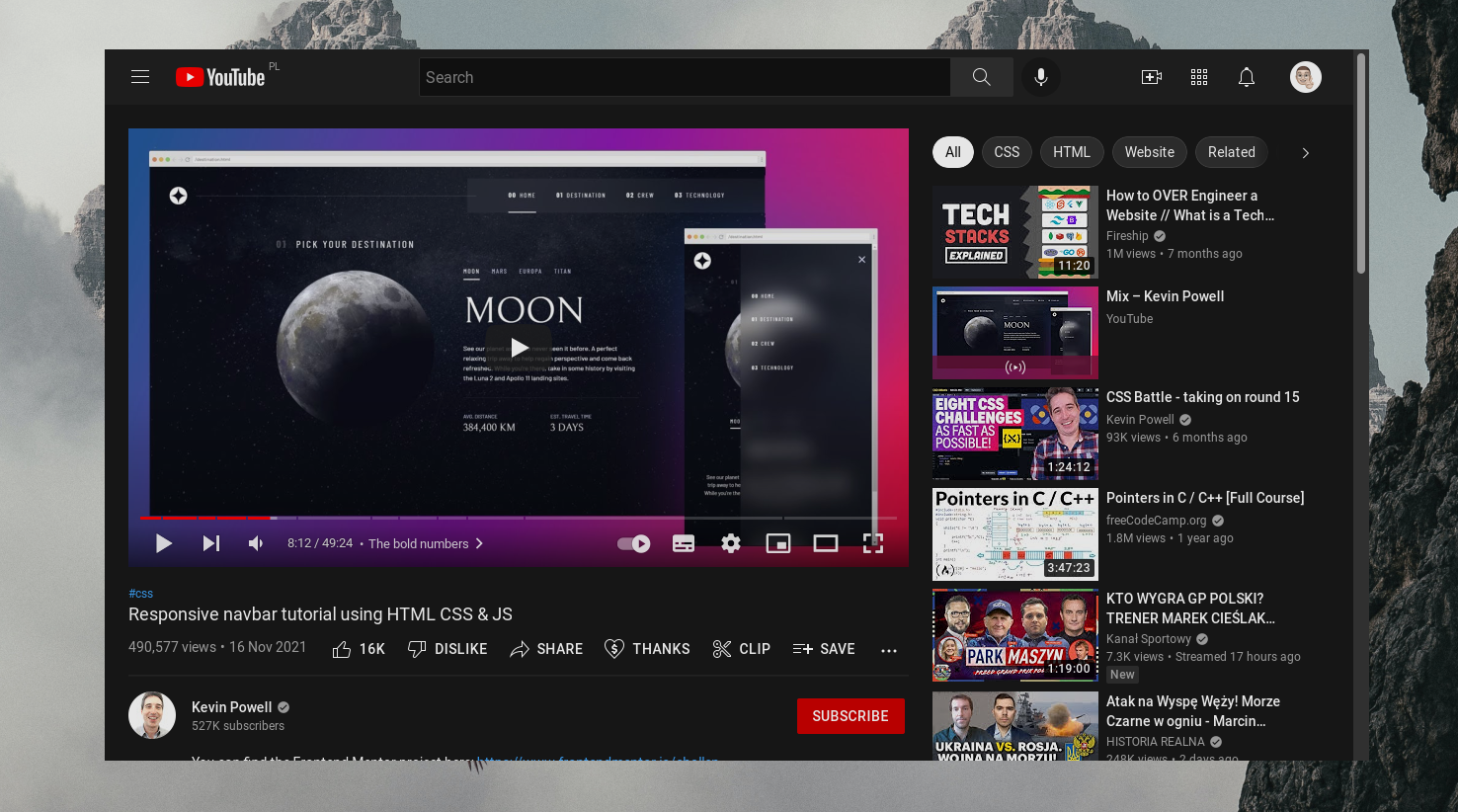
Task: Open the more actions three-dot menu
Action: [x=889, y=650]
